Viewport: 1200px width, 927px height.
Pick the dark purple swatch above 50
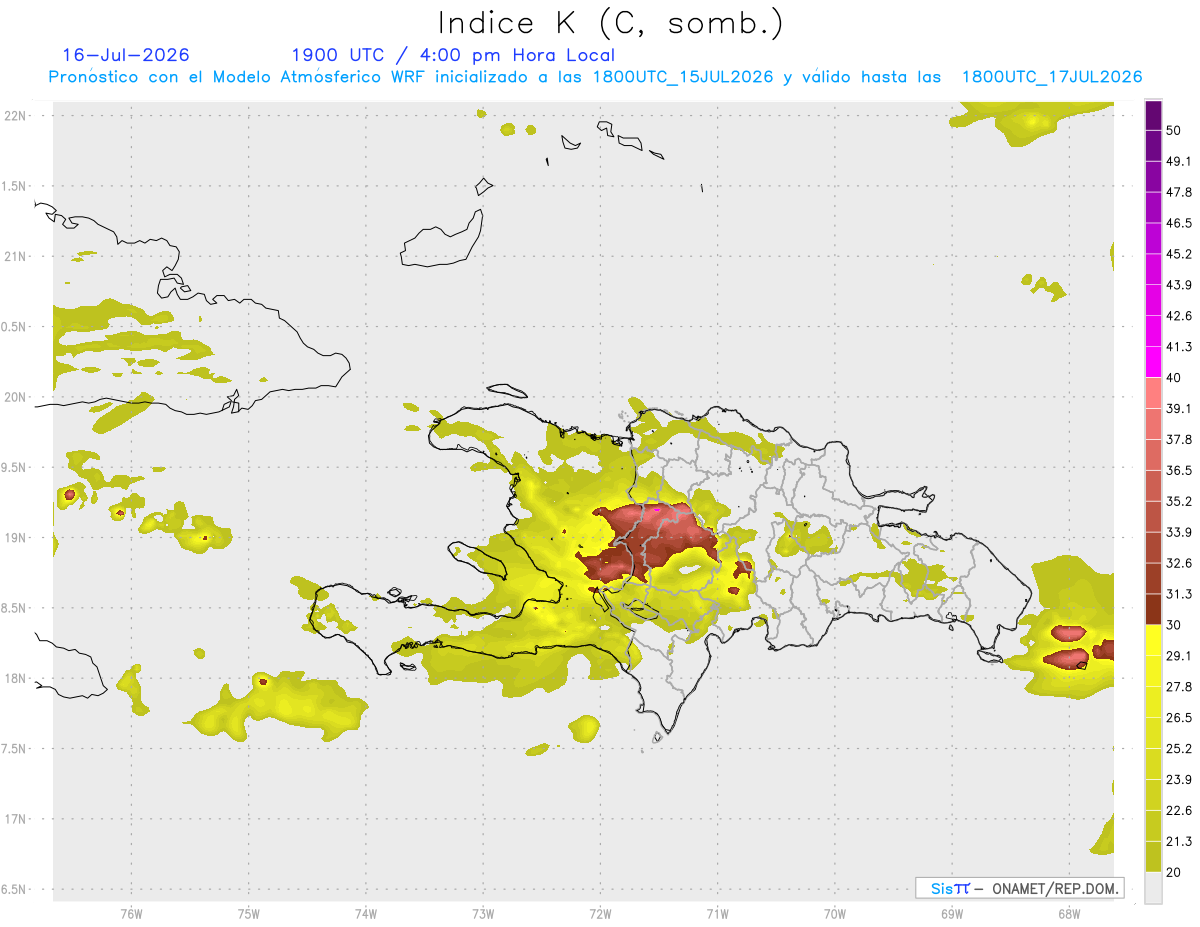tap(1153, 116)
